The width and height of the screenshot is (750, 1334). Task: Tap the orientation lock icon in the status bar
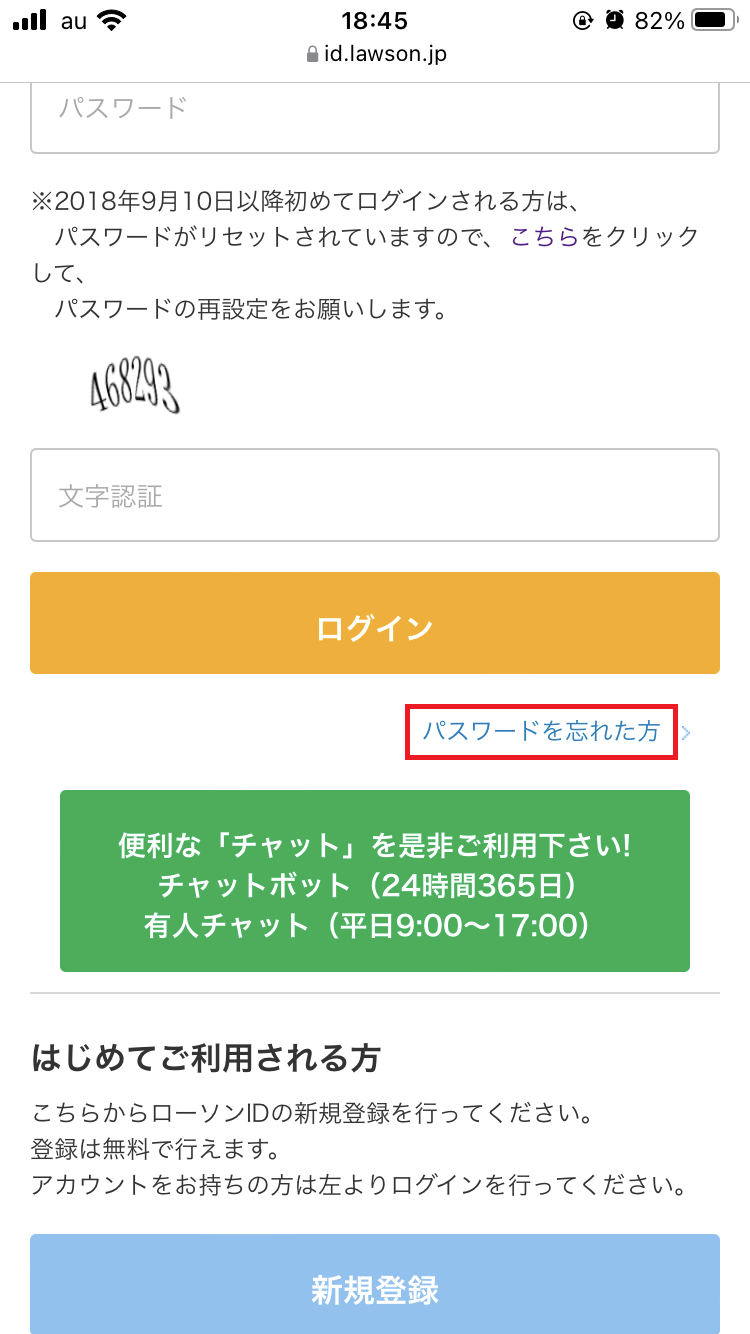(583, 19)
